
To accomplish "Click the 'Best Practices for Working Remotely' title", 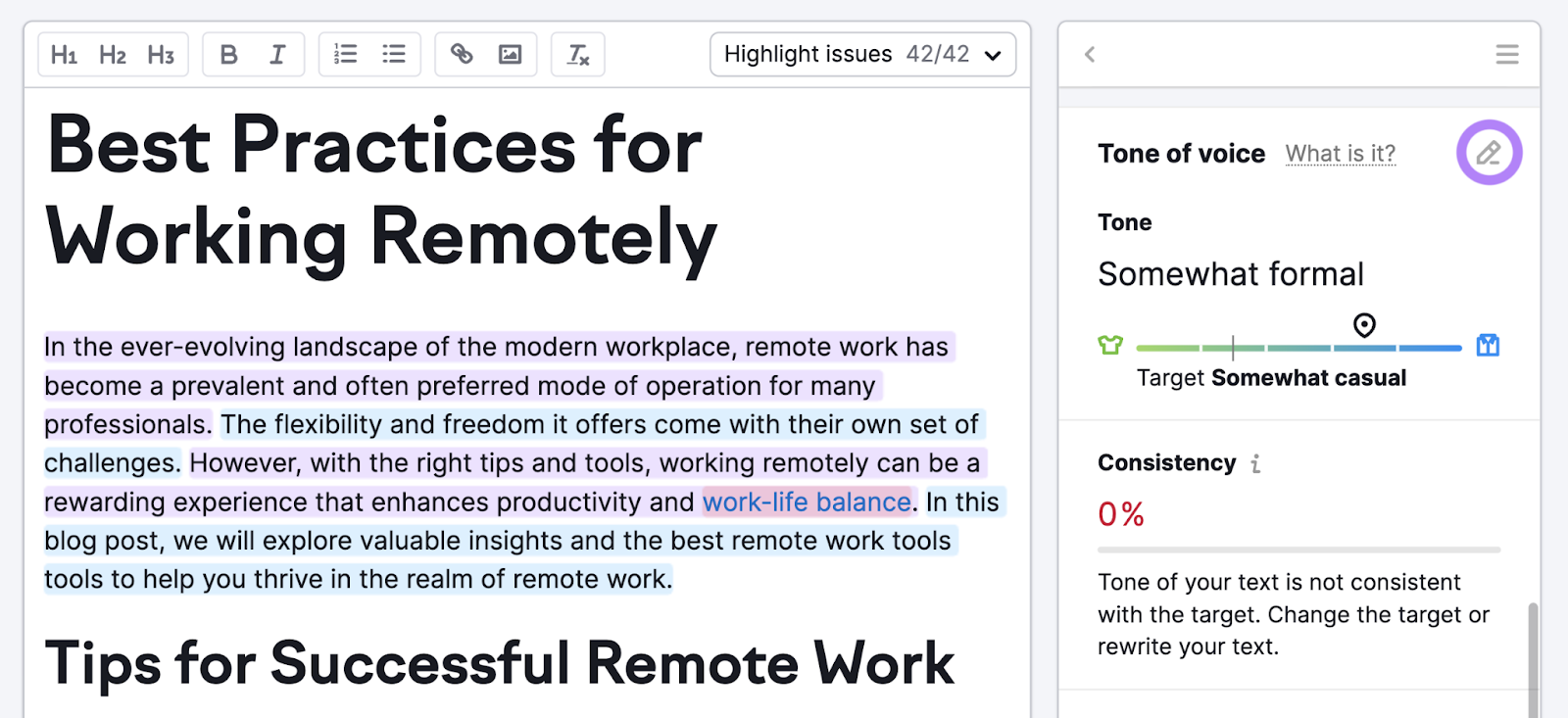I will click(x=381, y=191).
